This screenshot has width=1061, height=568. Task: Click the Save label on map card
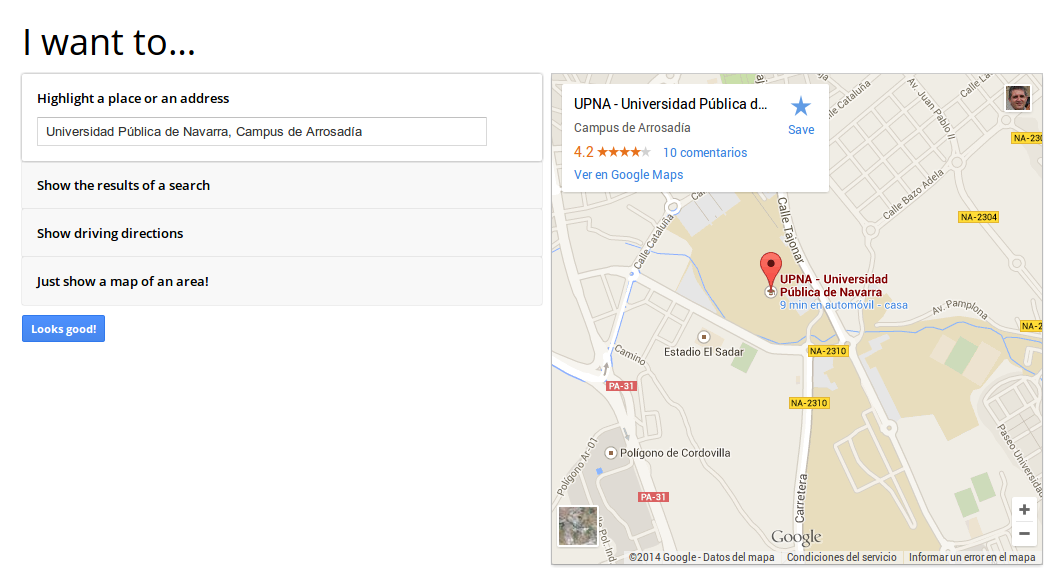[801, 129]
